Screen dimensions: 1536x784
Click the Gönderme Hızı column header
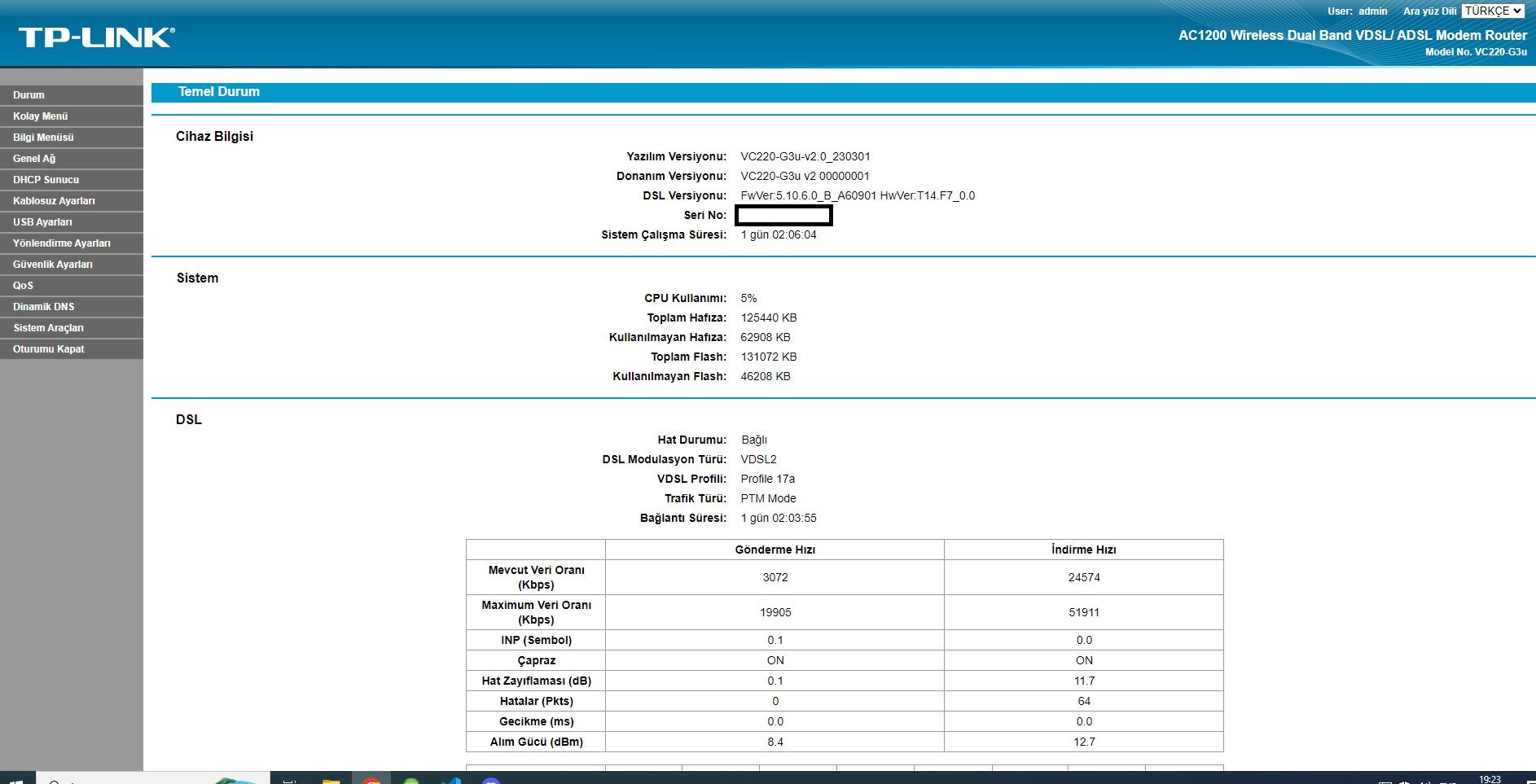click(775, 550)
